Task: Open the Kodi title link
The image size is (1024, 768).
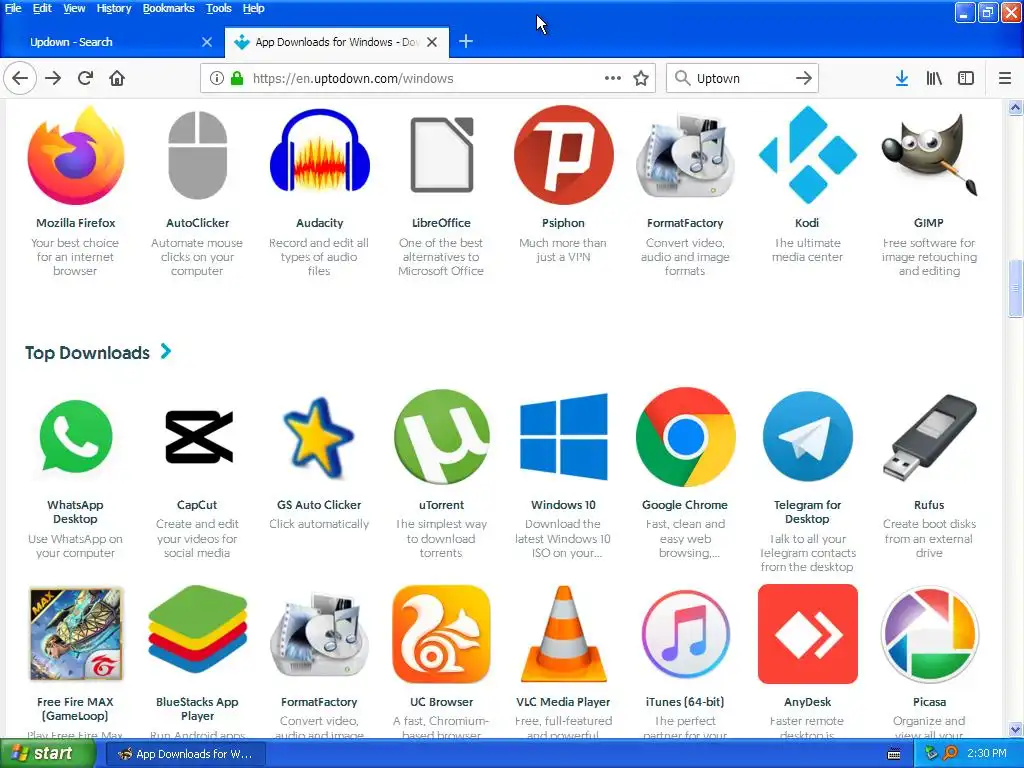Action: pos(807,223)
